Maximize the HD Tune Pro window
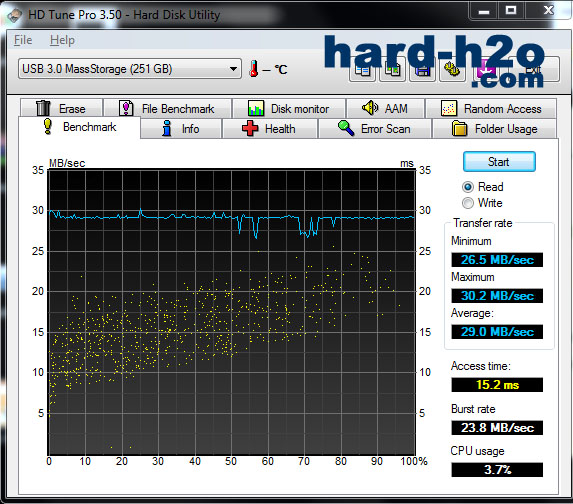The width and height of the screenshot is (573, 504). point(511,10)
